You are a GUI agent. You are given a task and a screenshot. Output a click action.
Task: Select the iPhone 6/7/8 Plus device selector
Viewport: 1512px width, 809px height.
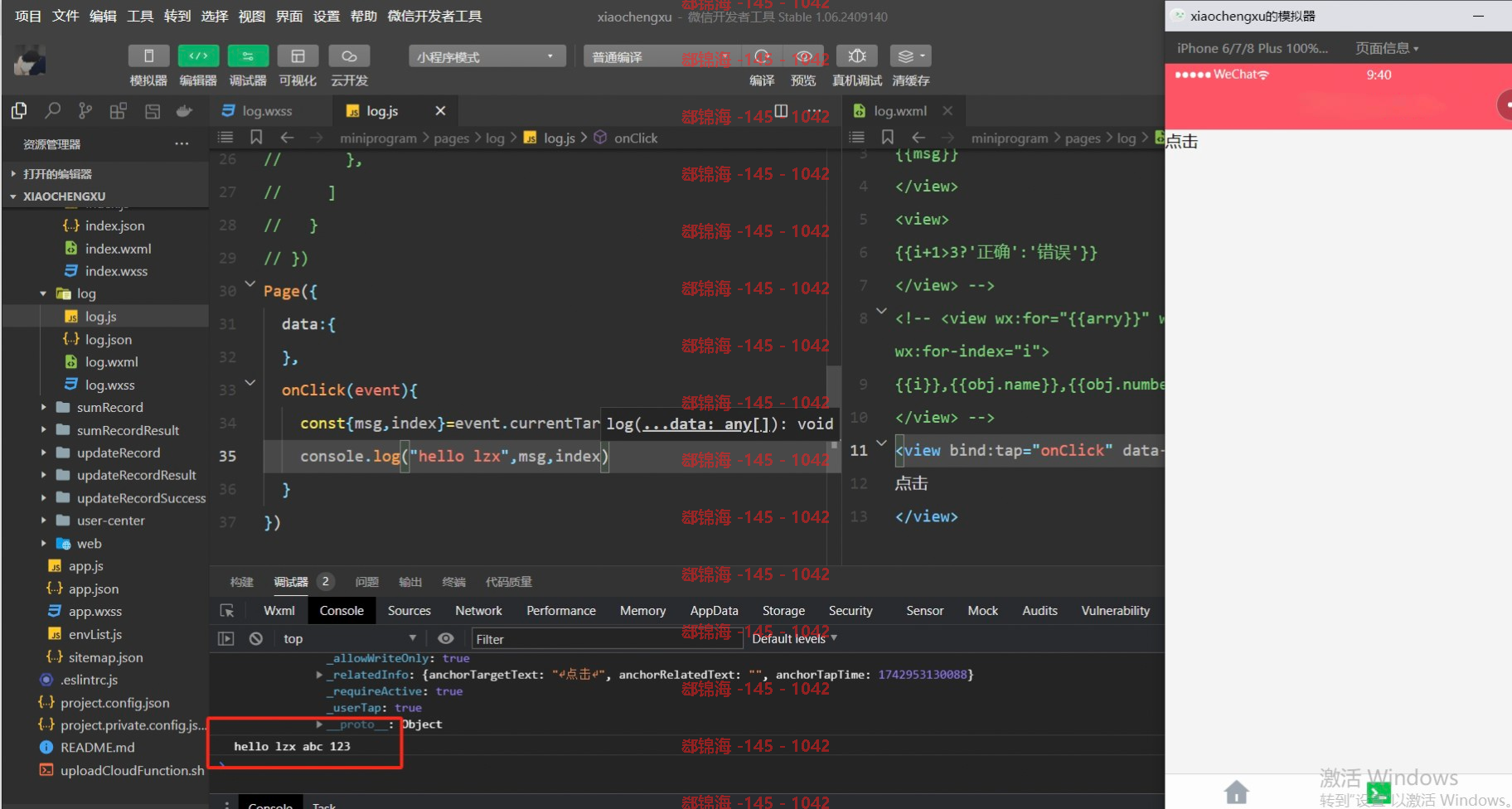pos(1252,48)
